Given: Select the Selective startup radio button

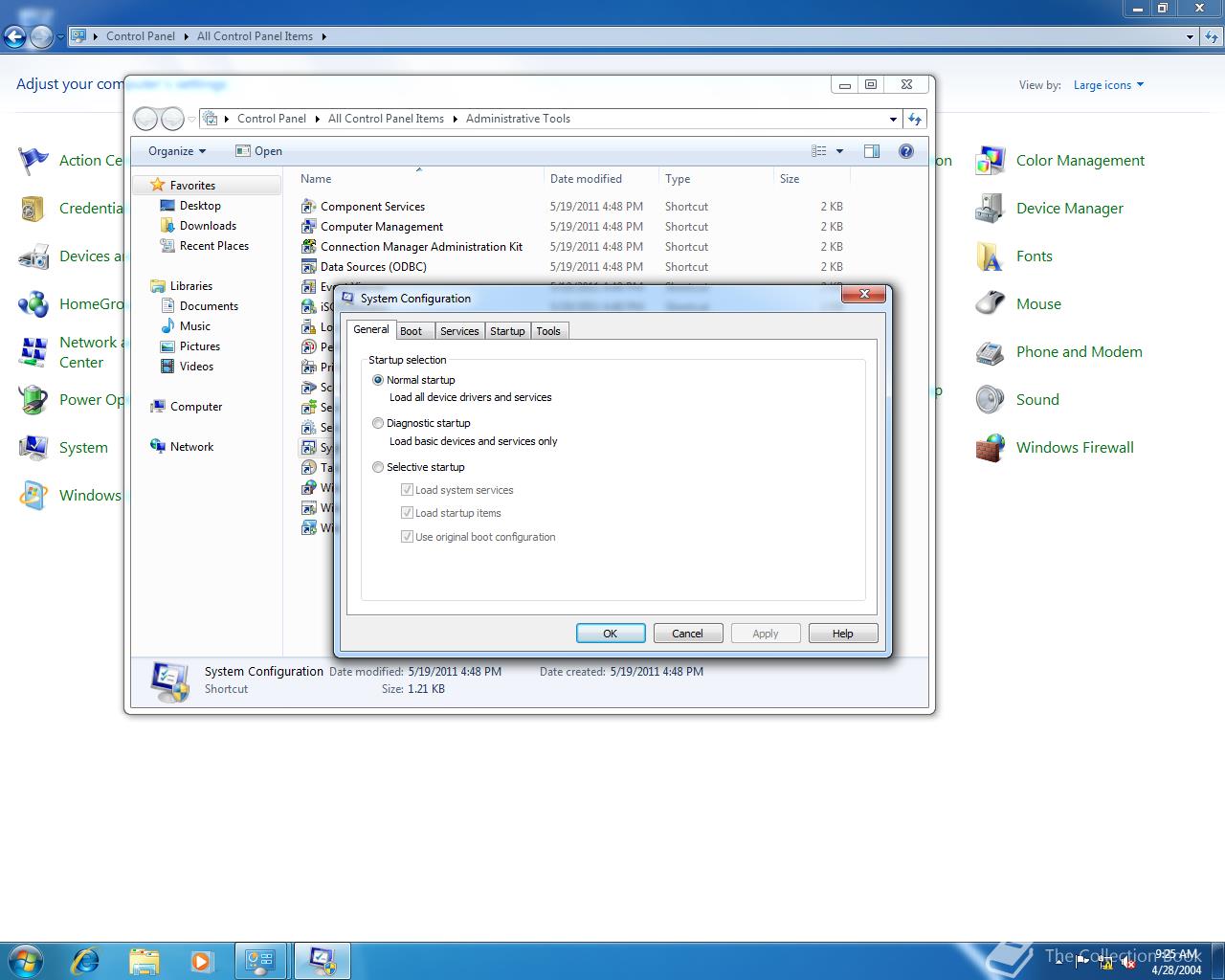Looking at the screenshot, I should pos(378,467).
